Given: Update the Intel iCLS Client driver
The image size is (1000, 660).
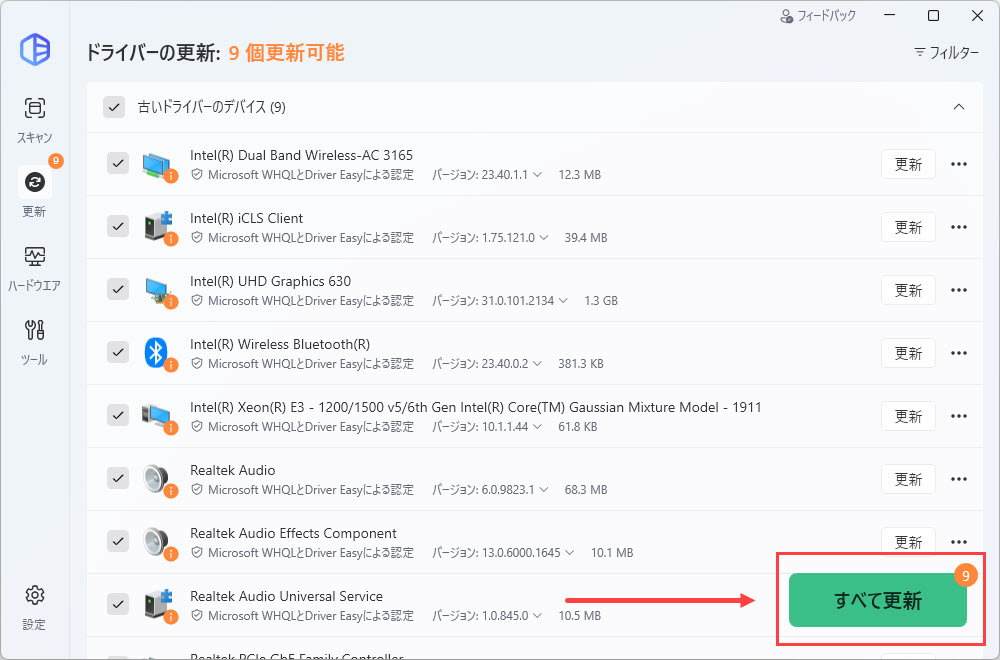Looking at the screenshot, I should tap(908, 227).
